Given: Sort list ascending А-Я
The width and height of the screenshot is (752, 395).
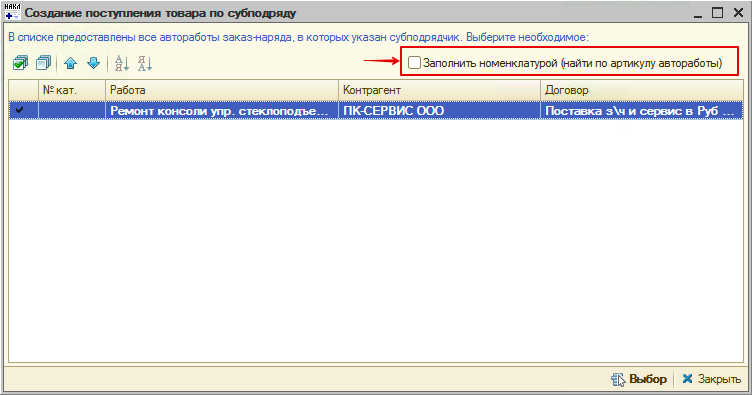Looking at the screenshot, I should pyautogui.click(x=122, y=63).
